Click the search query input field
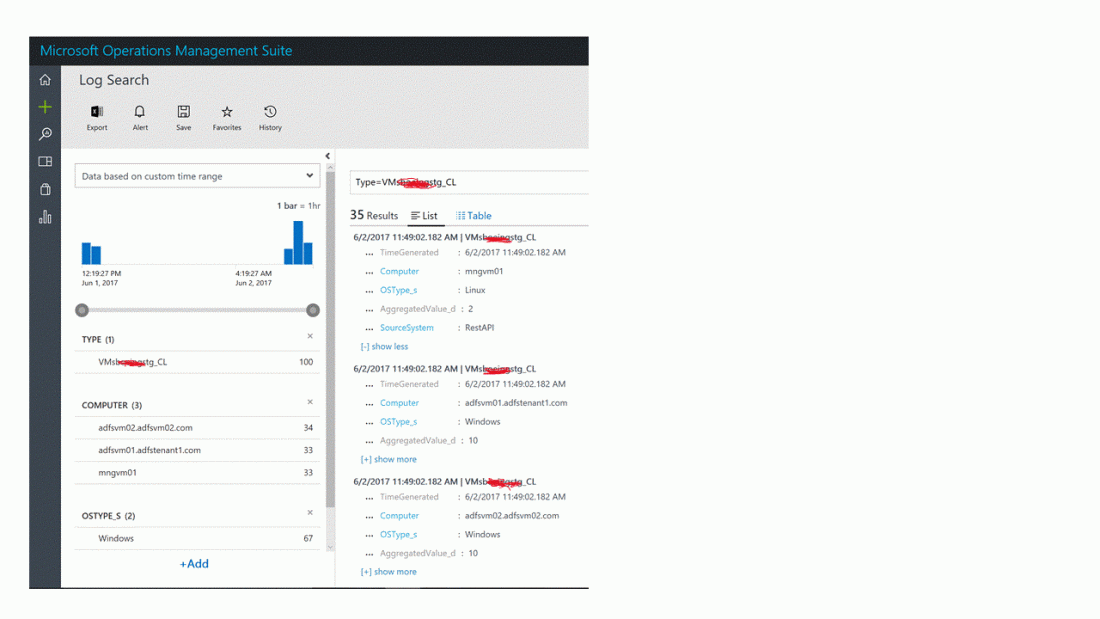This screenshot has height=619, width=1100. (x=470, y=183)
